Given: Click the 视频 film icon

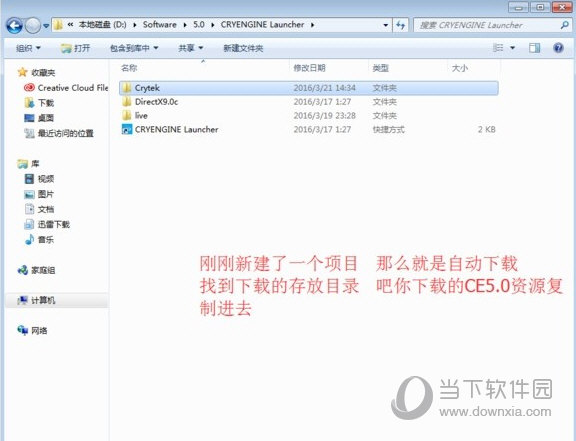Looking at the screenshot, I should click(x=29, y=179).
